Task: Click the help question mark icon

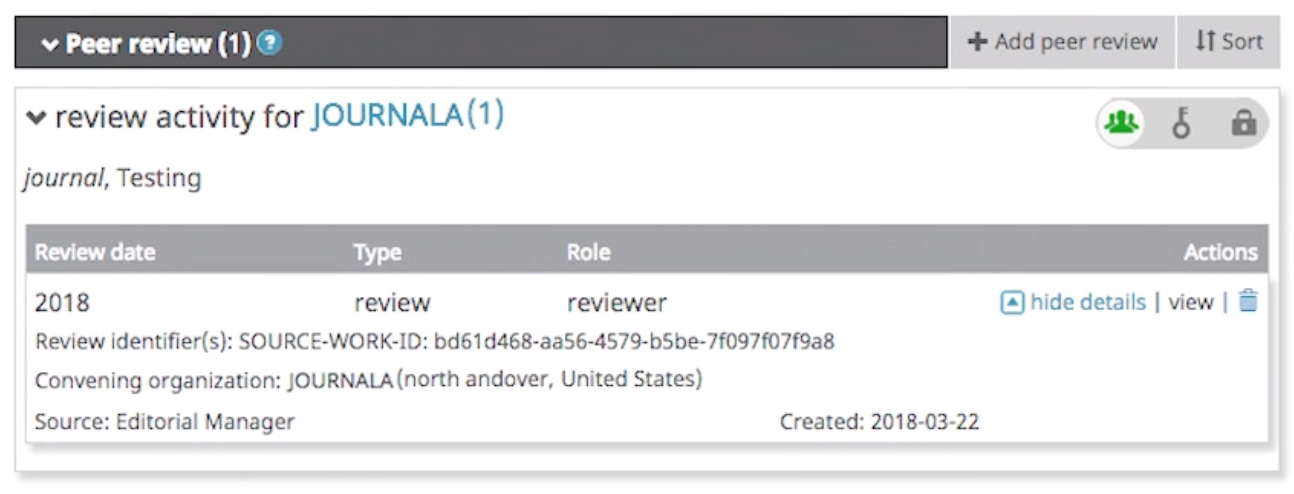Action: (x=269, y=43)
